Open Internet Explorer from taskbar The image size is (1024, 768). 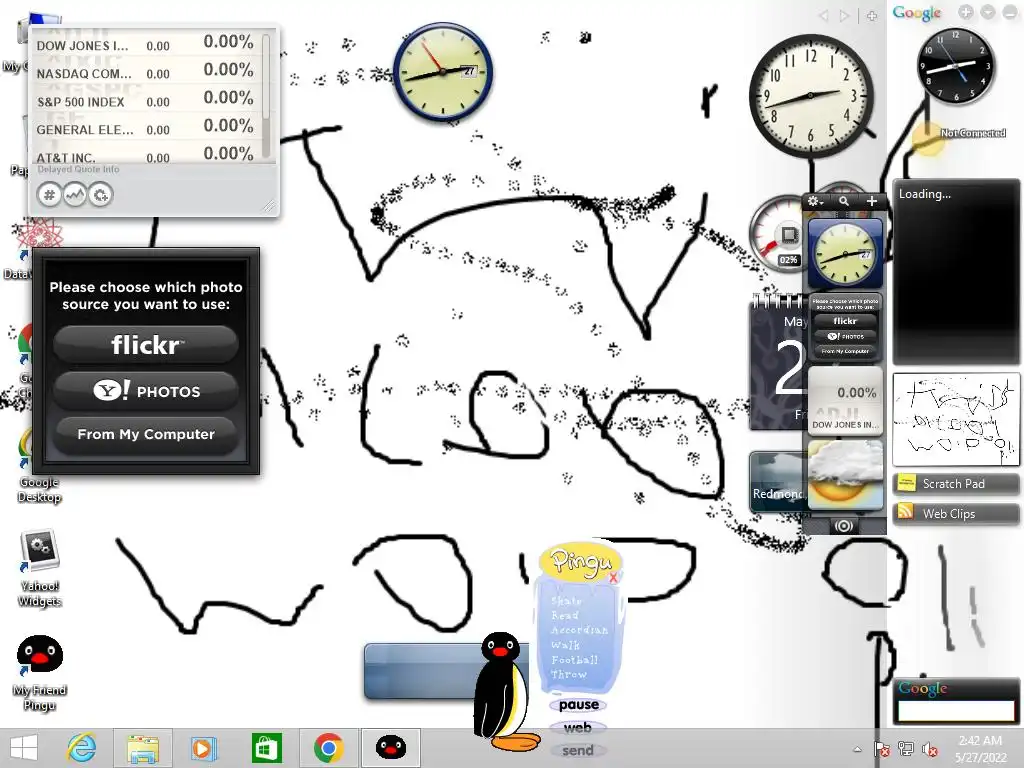82,748
